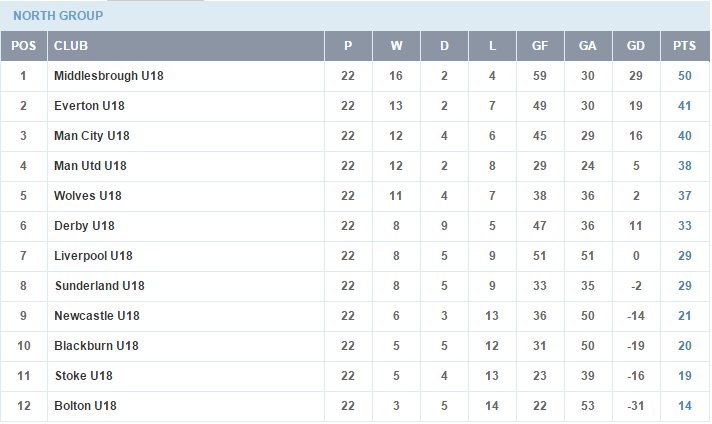712x424 pixels.
Task: Click the NORTH GROUP heading
Action: click(x=58, y=16)
